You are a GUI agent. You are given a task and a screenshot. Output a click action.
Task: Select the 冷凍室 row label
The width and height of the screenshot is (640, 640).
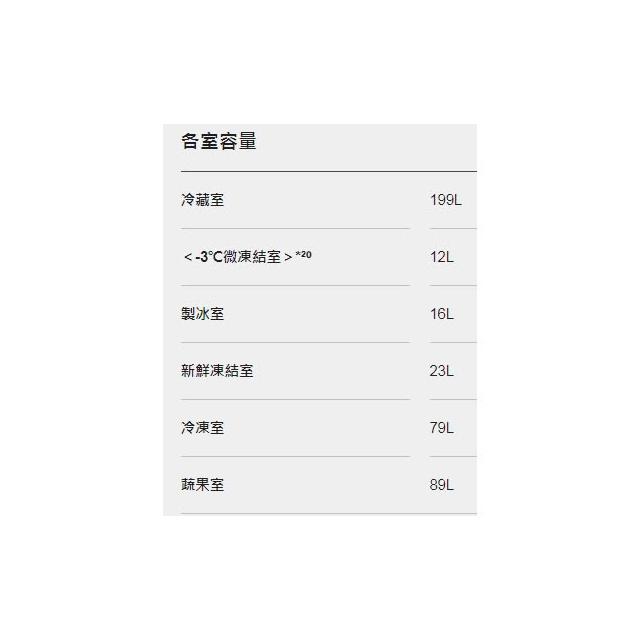pyautogui.click(x=203, y=428)
